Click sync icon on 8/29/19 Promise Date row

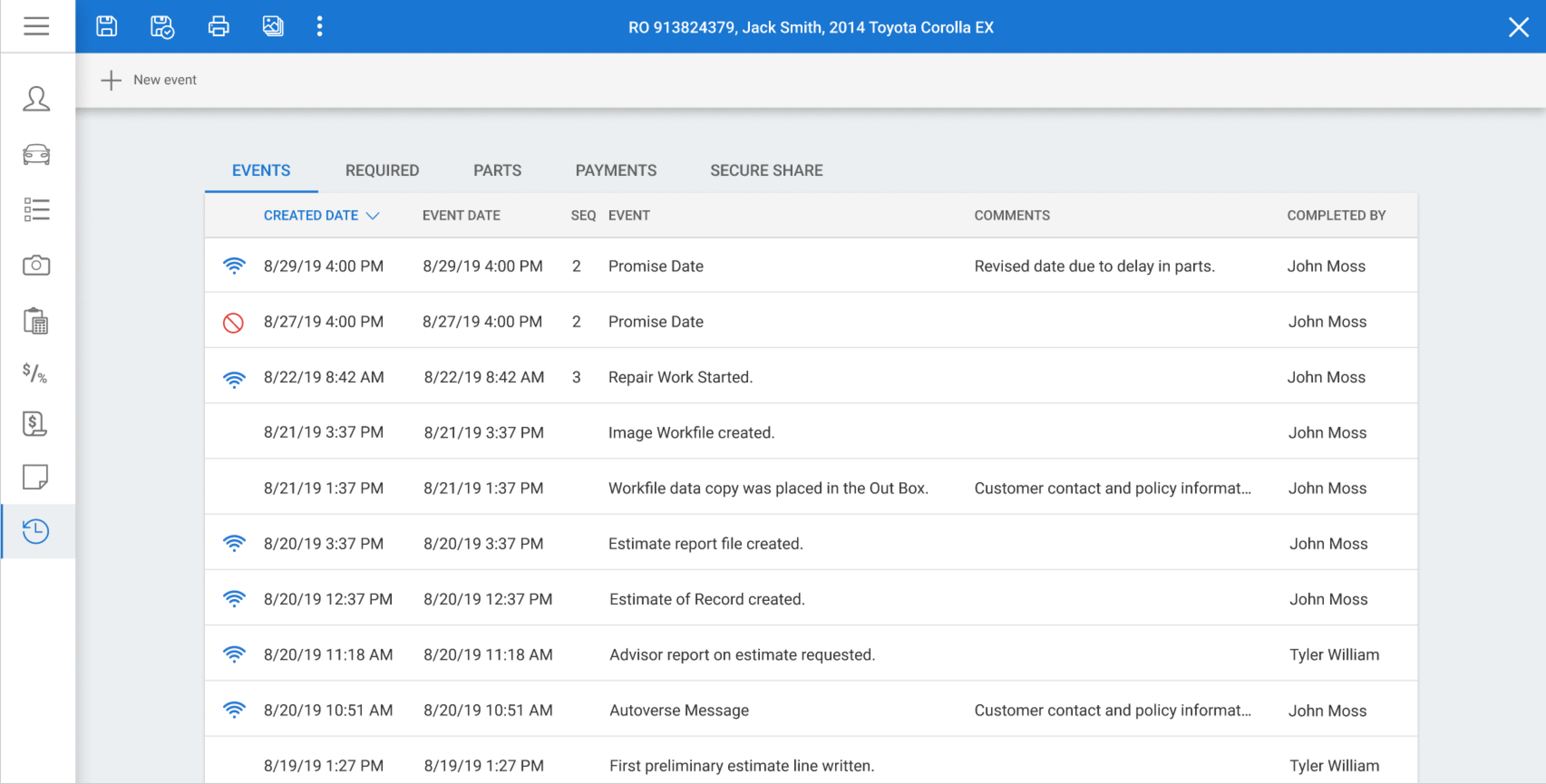(x=234, y=265)
